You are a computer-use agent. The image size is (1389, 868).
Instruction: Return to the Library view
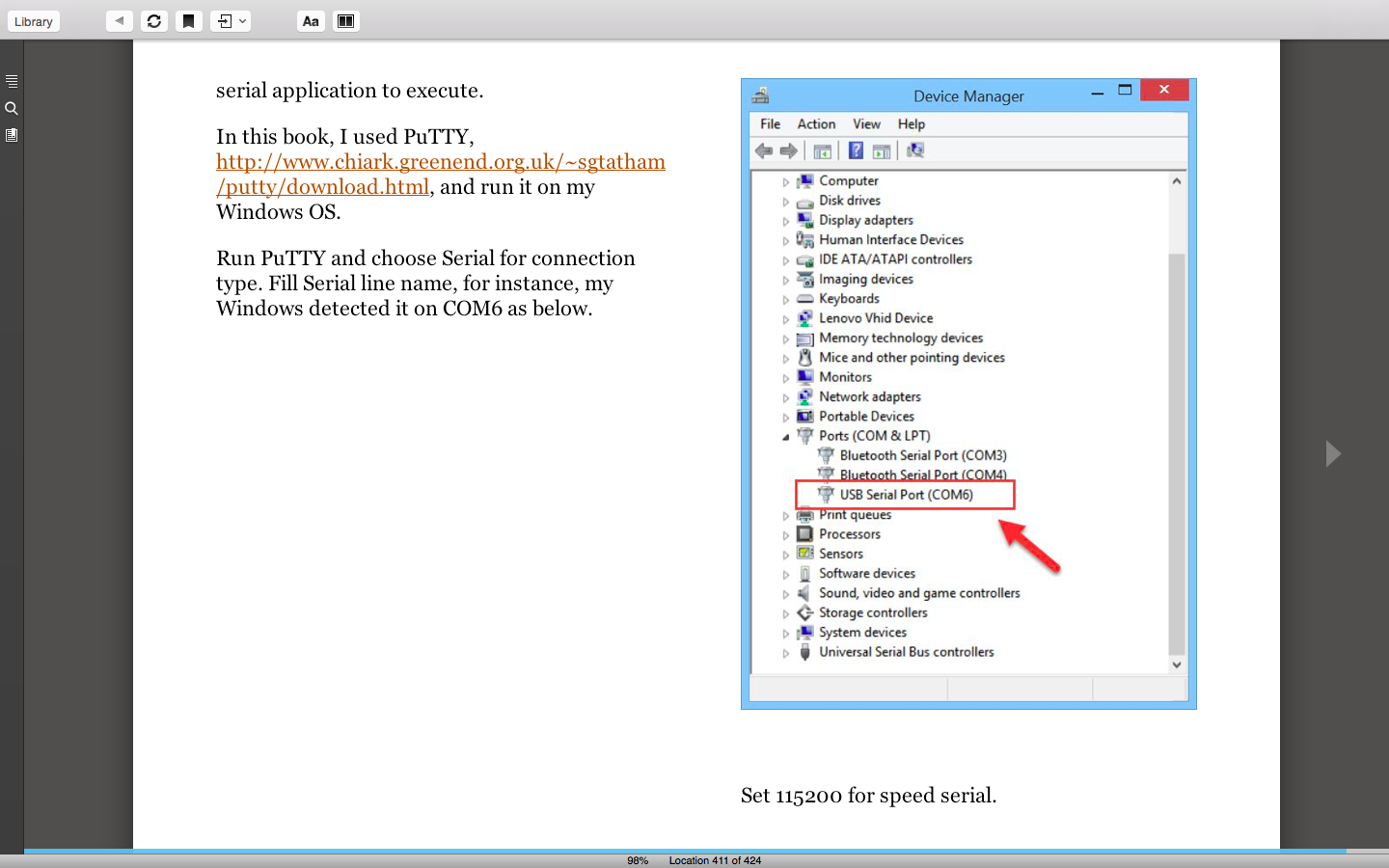[x=34, y=21]
